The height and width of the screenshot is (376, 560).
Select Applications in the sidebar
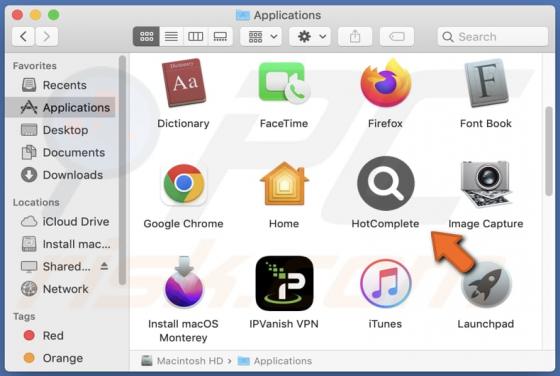[61, 107]
